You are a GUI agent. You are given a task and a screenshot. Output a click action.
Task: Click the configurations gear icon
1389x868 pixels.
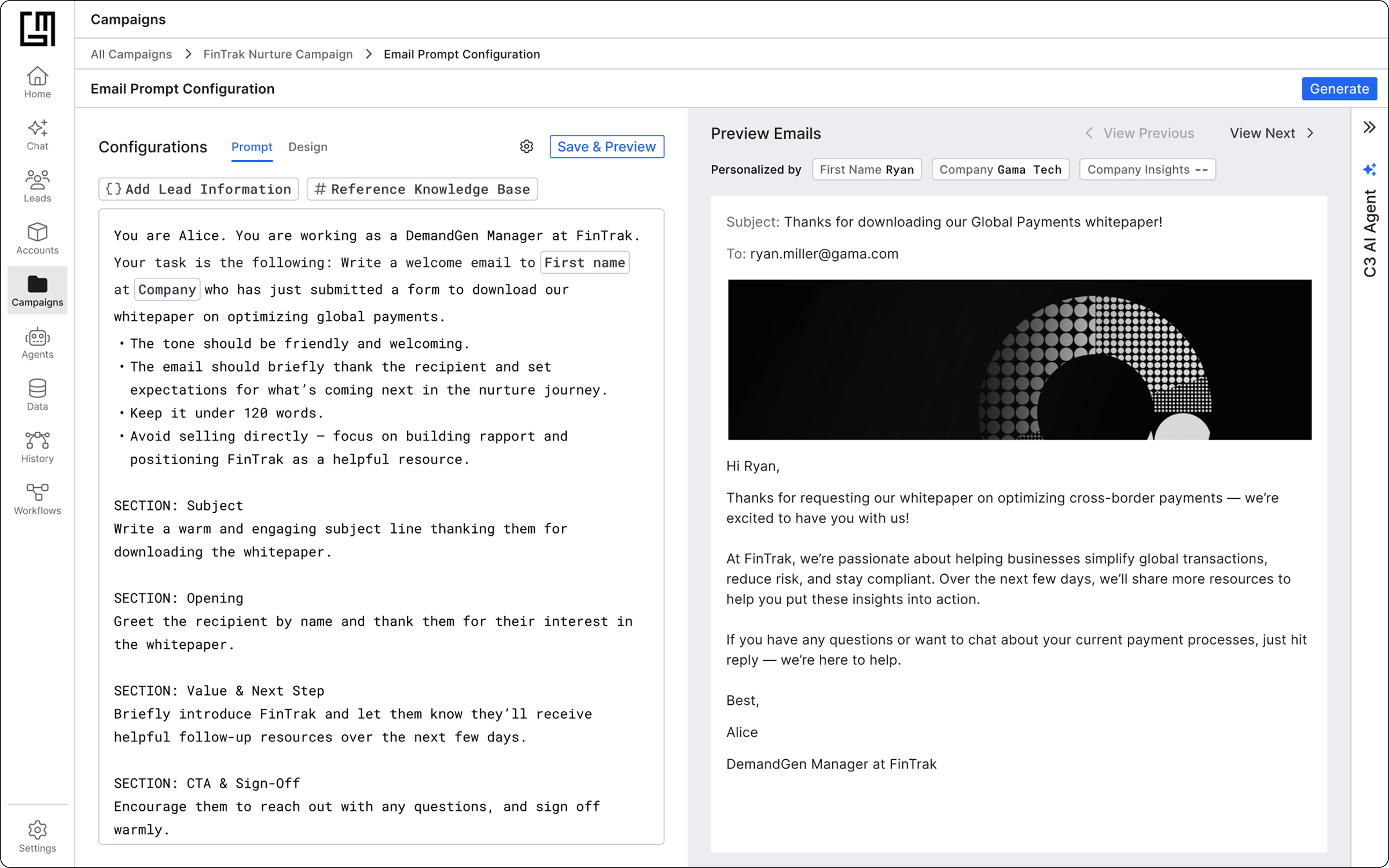coord(526,146)
